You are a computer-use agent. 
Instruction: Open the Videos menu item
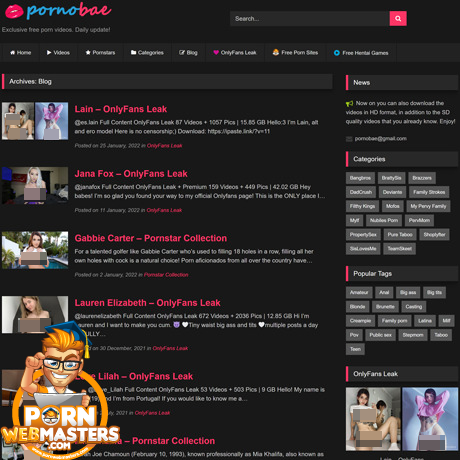pos(58,53)
